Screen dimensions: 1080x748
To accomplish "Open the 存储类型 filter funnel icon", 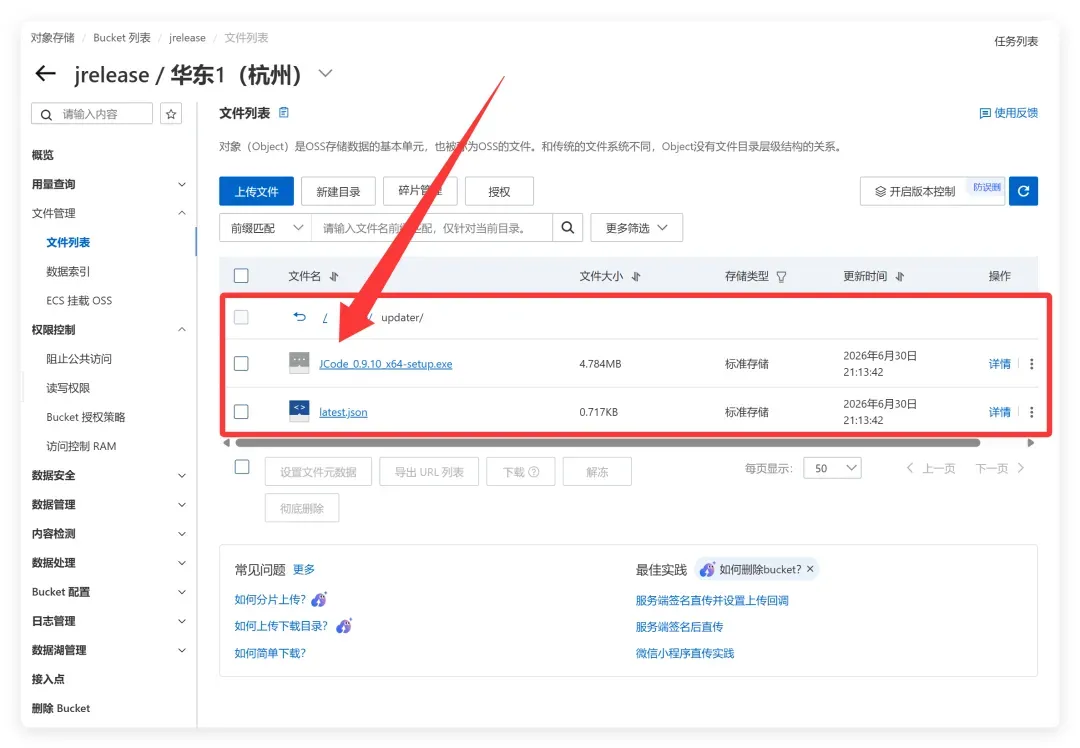I will [781, 277].
